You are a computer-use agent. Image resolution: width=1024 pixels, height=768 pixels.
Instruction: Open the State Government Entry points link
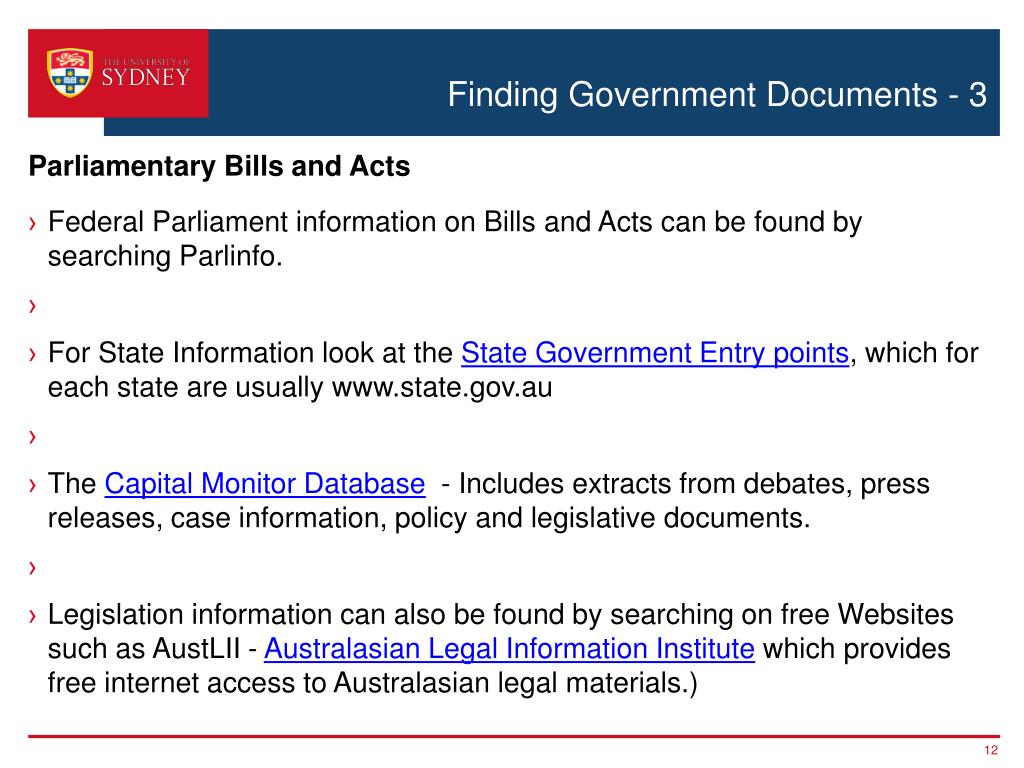tap(655, 353)
